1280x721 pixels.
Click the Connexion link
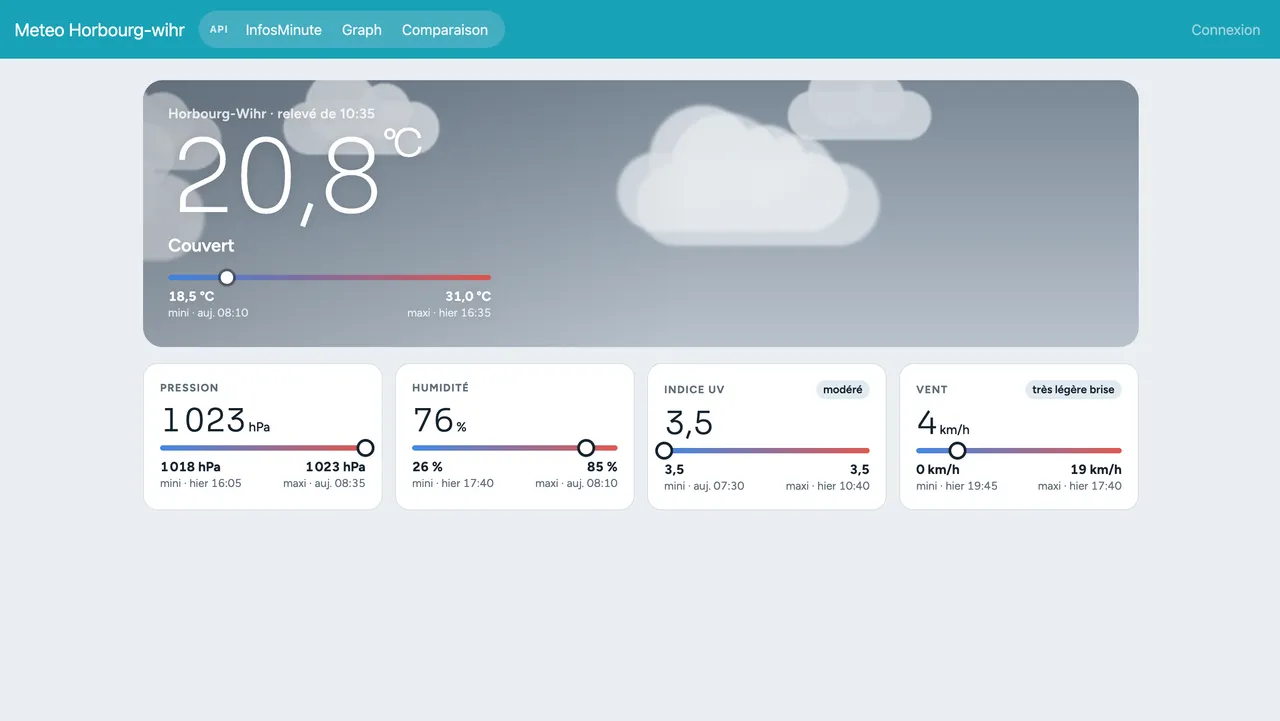pyautogui.click(x=1226, y=30)
